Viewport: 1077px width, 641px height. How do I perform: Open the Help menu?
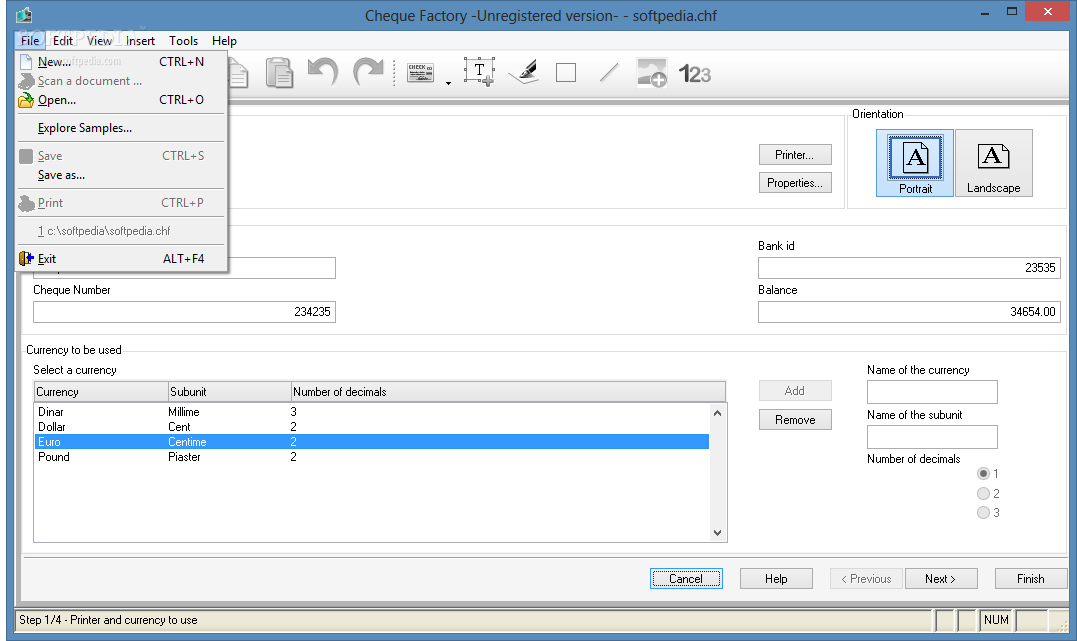click(224, 41)
